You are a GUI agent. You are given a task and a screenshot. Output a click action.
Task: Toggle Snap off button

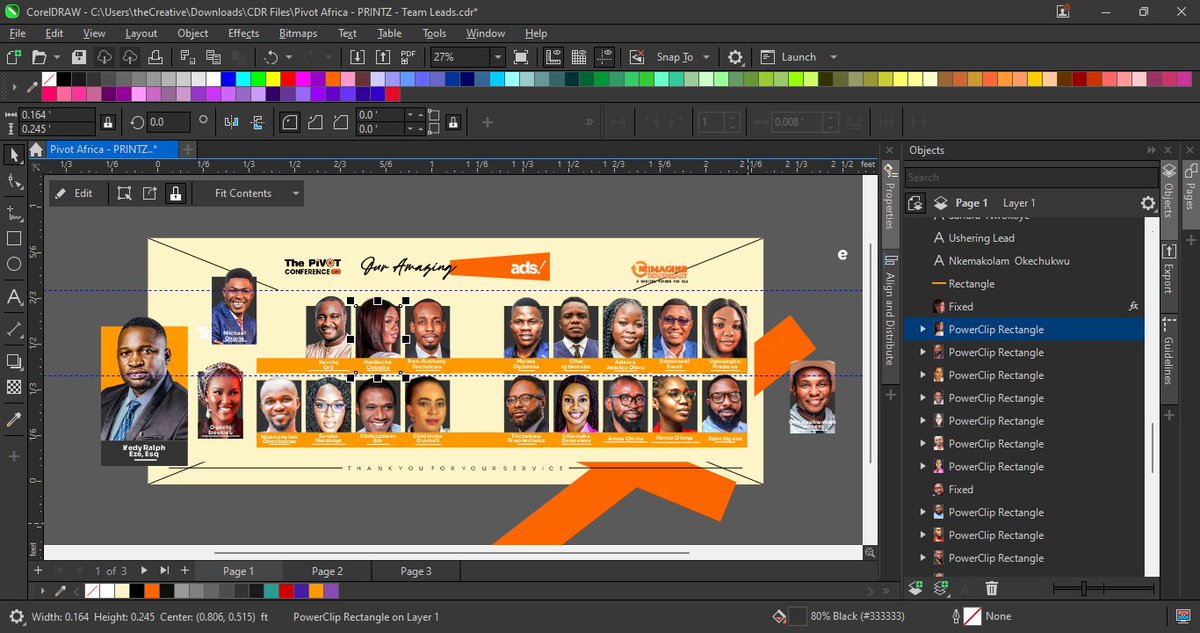[636, 57]
